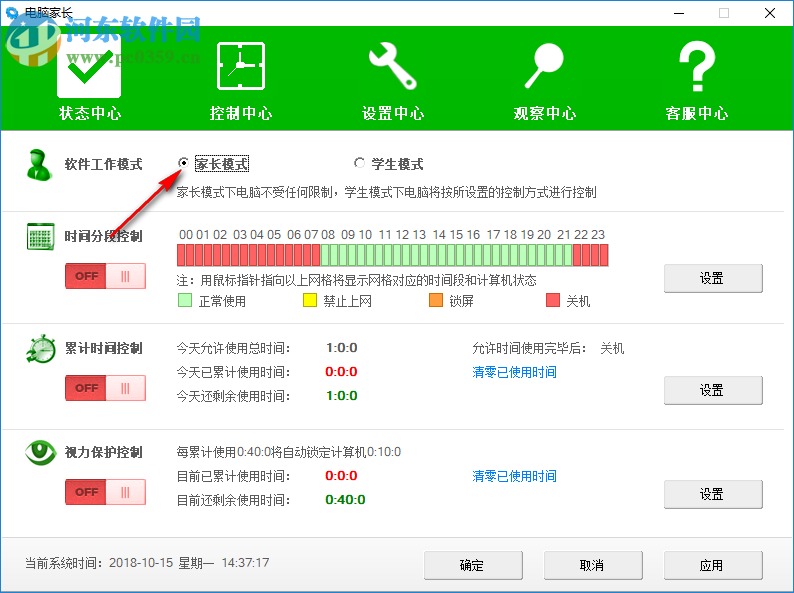This screenshot has width=794, height=593.
Task: Minimize the 电脑家长 window
Action: coord(679,13)
